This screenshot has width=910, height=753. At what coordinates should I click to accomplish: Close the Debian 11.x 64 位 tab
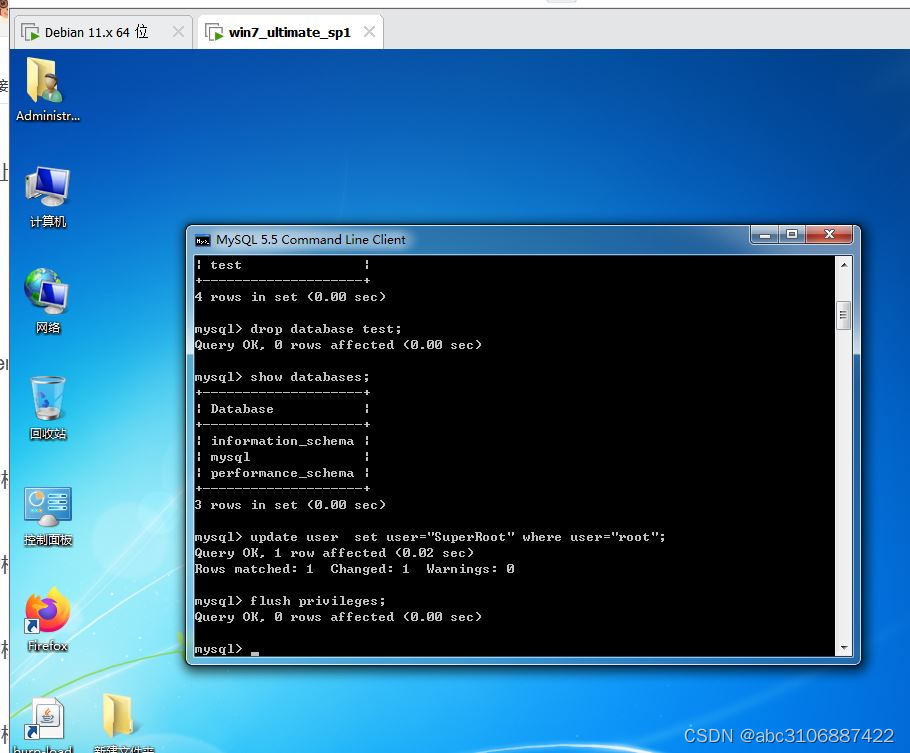point(178,31)
